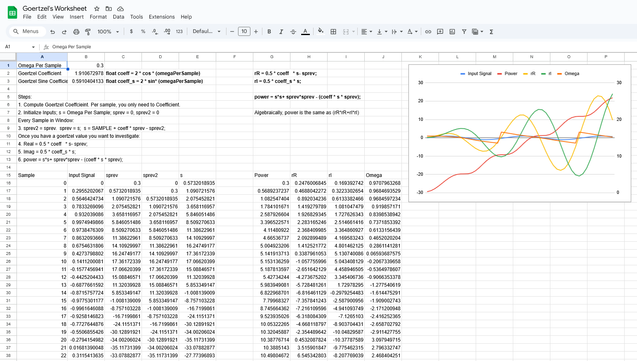Increase decimal places
Viewport: 637px width, 361px height.
(167, 32)
